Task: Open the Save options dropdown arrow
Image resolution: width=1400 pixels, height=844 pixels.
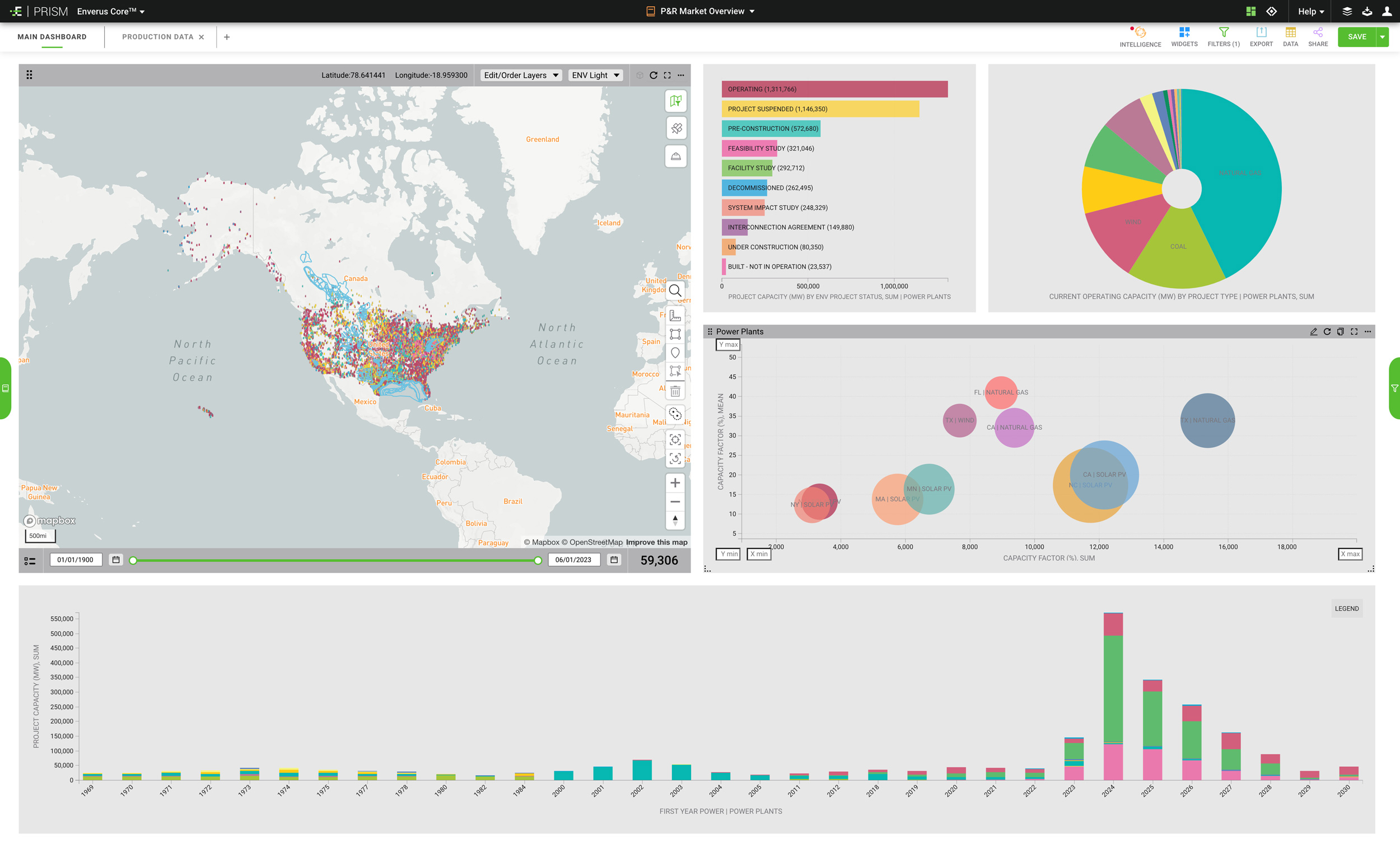Action: coord(1383,37)
